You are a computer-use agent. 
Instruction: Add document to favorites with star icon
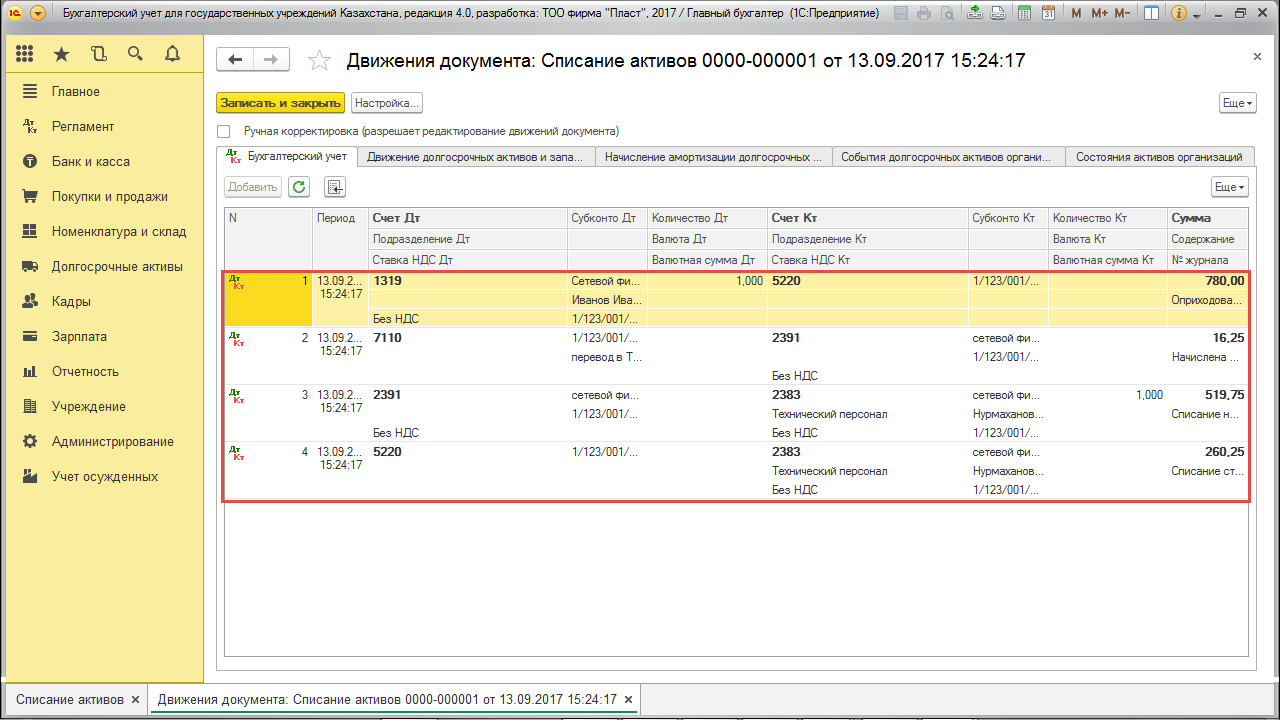click(x=319, y=60)
